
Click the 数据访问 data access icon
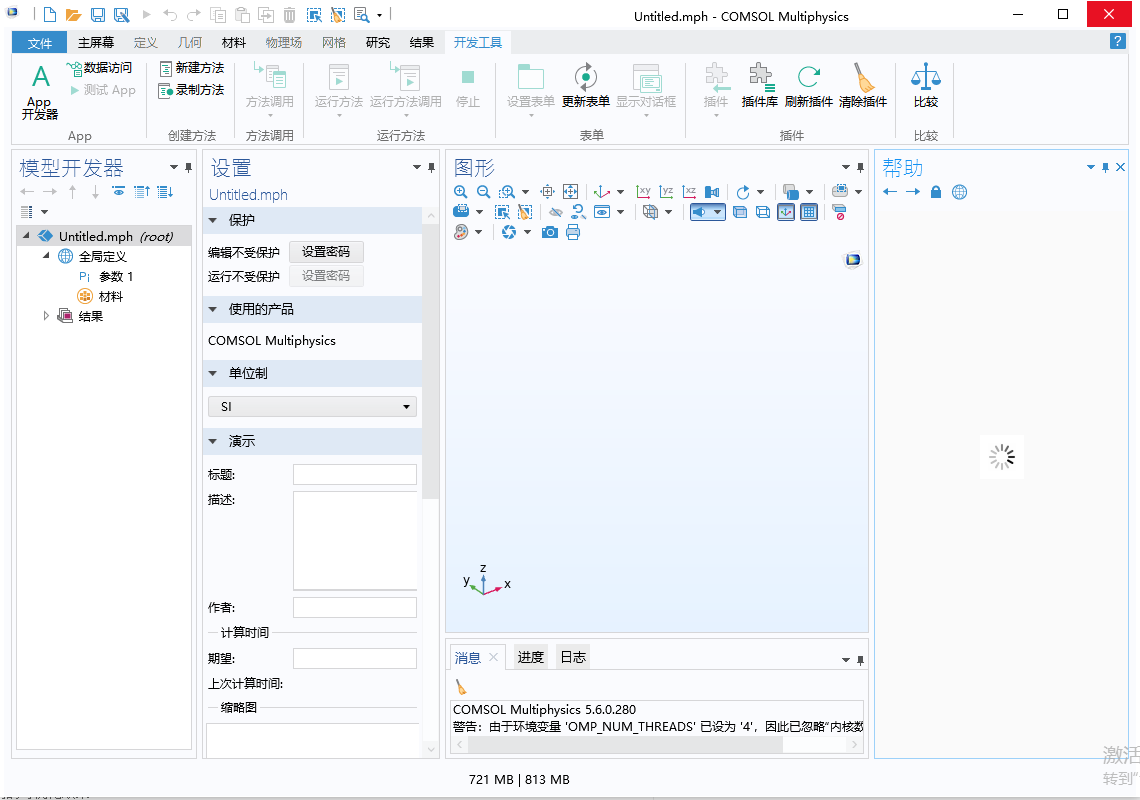point(75,68)
